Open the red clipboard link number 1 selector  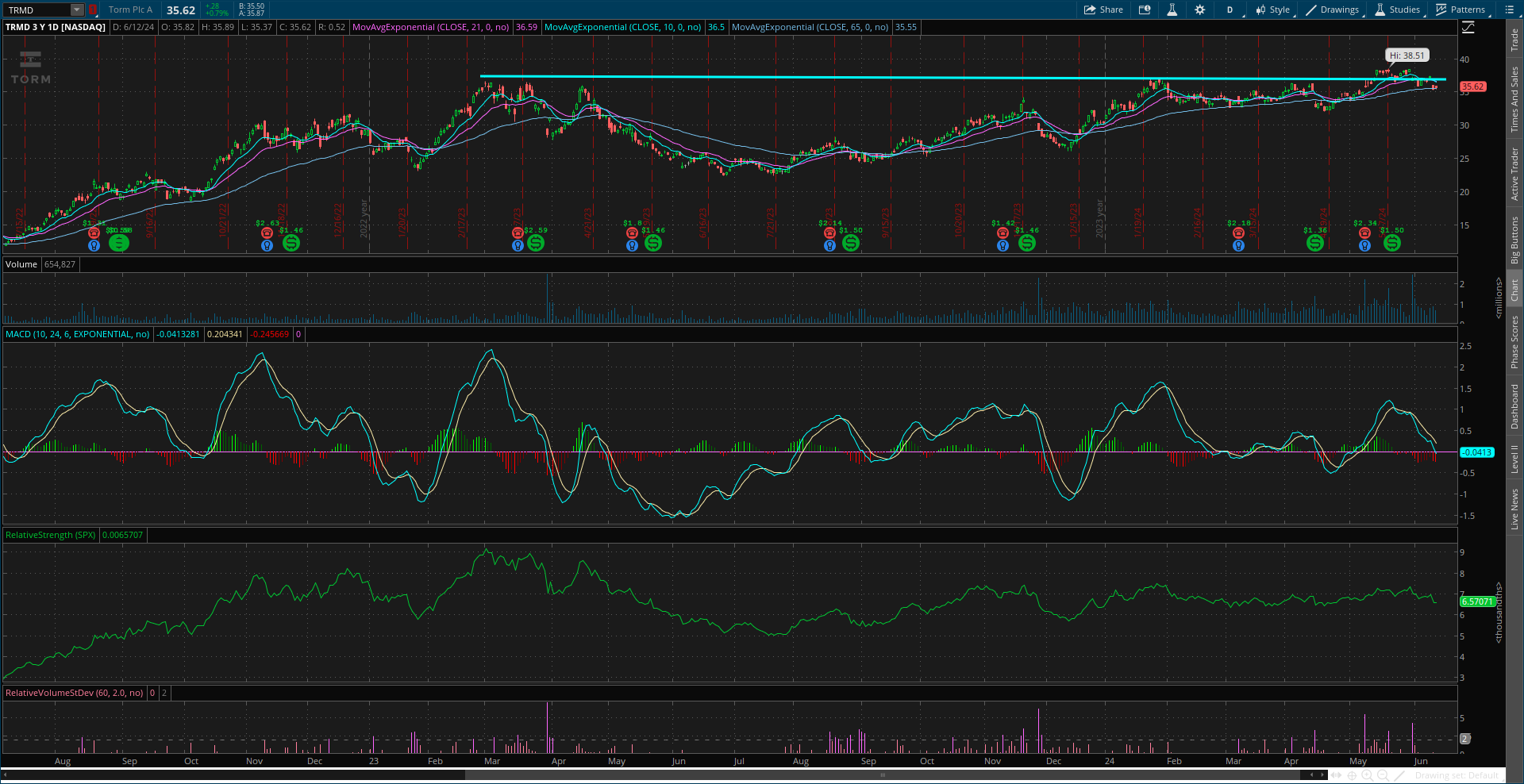(92, 10)
